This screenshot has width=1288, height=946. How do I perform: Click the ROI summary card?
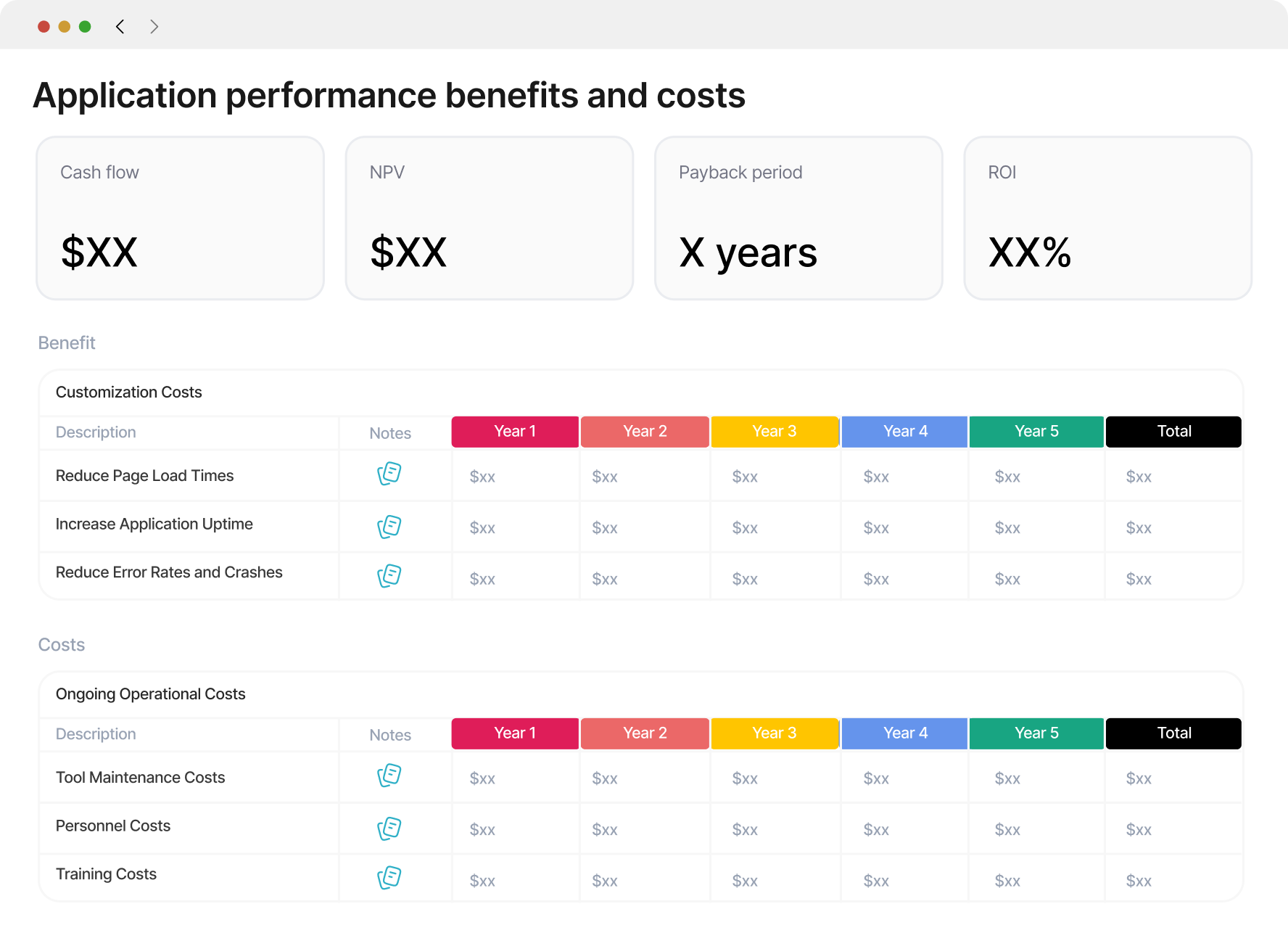pyautogui.click(x=1107, y=218)
